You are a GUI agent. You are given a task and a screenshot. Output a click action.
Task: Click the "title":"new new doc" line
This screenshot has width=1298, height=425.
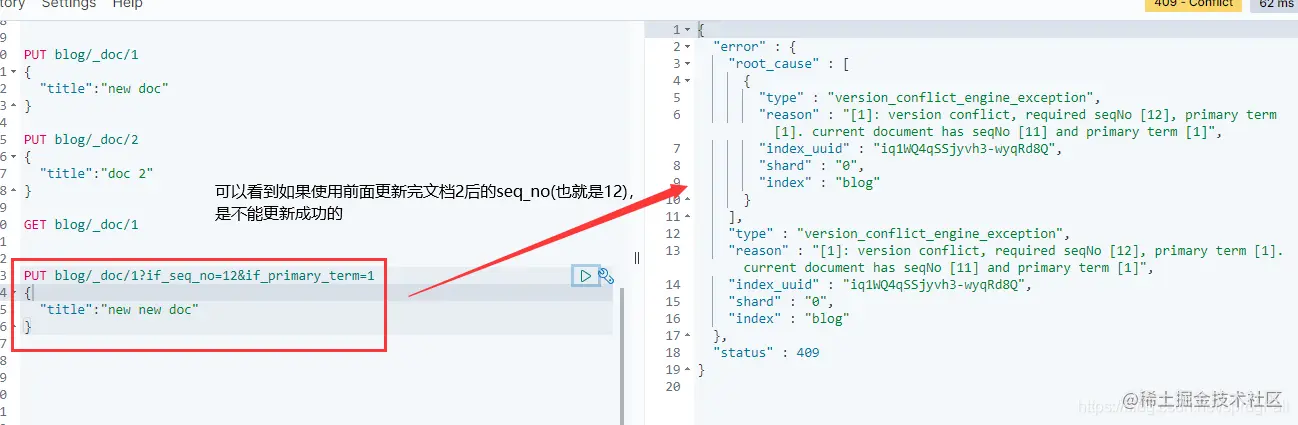coord(119,310)
